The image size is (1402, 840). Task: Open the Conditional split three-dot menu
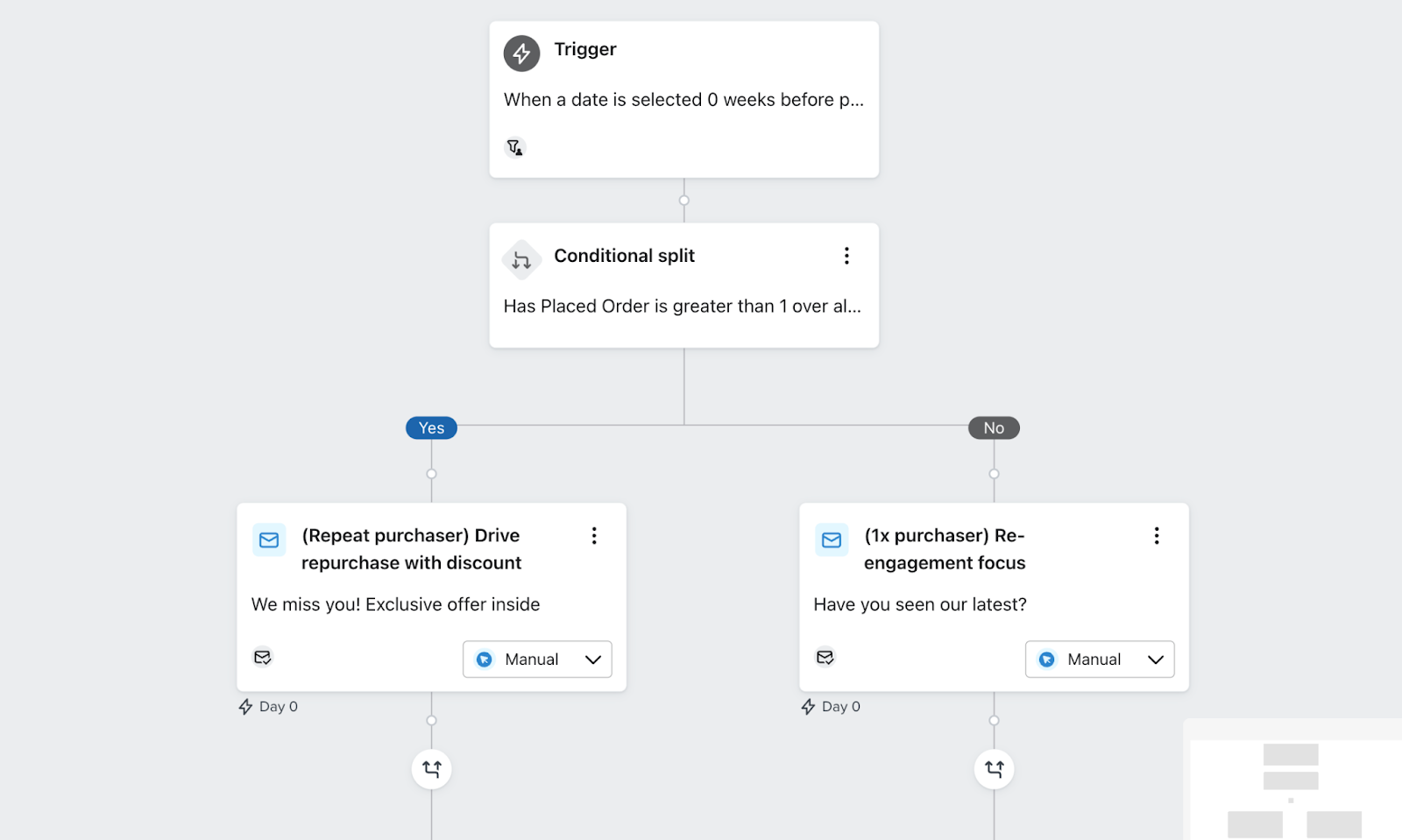[846, 256]
